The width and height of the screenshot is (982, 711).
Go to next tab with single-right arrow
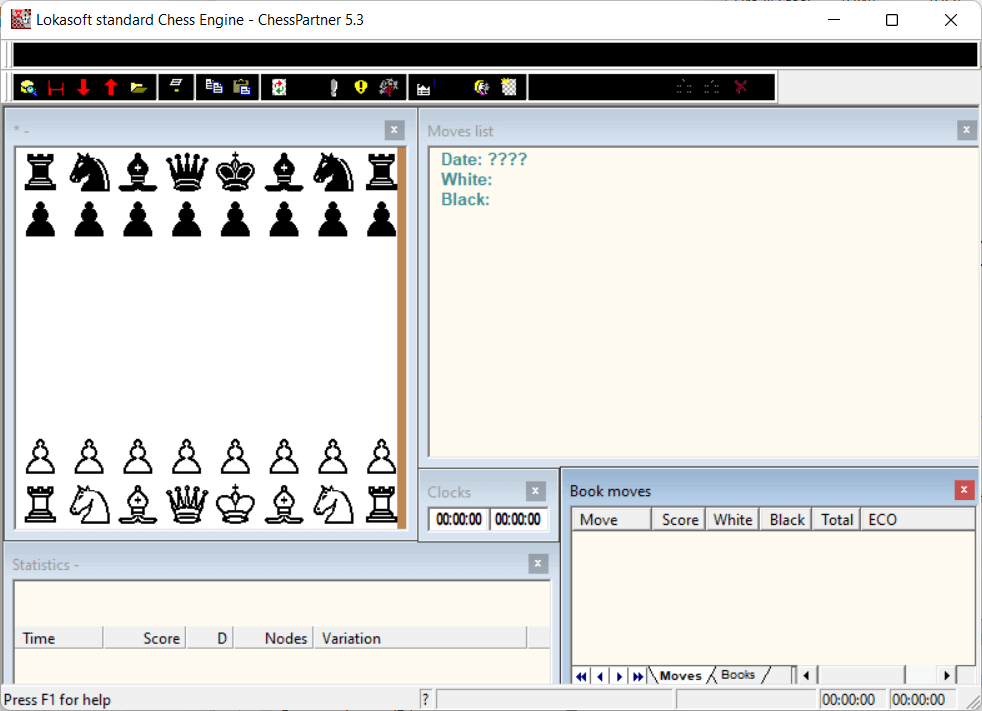coord(619,676)
